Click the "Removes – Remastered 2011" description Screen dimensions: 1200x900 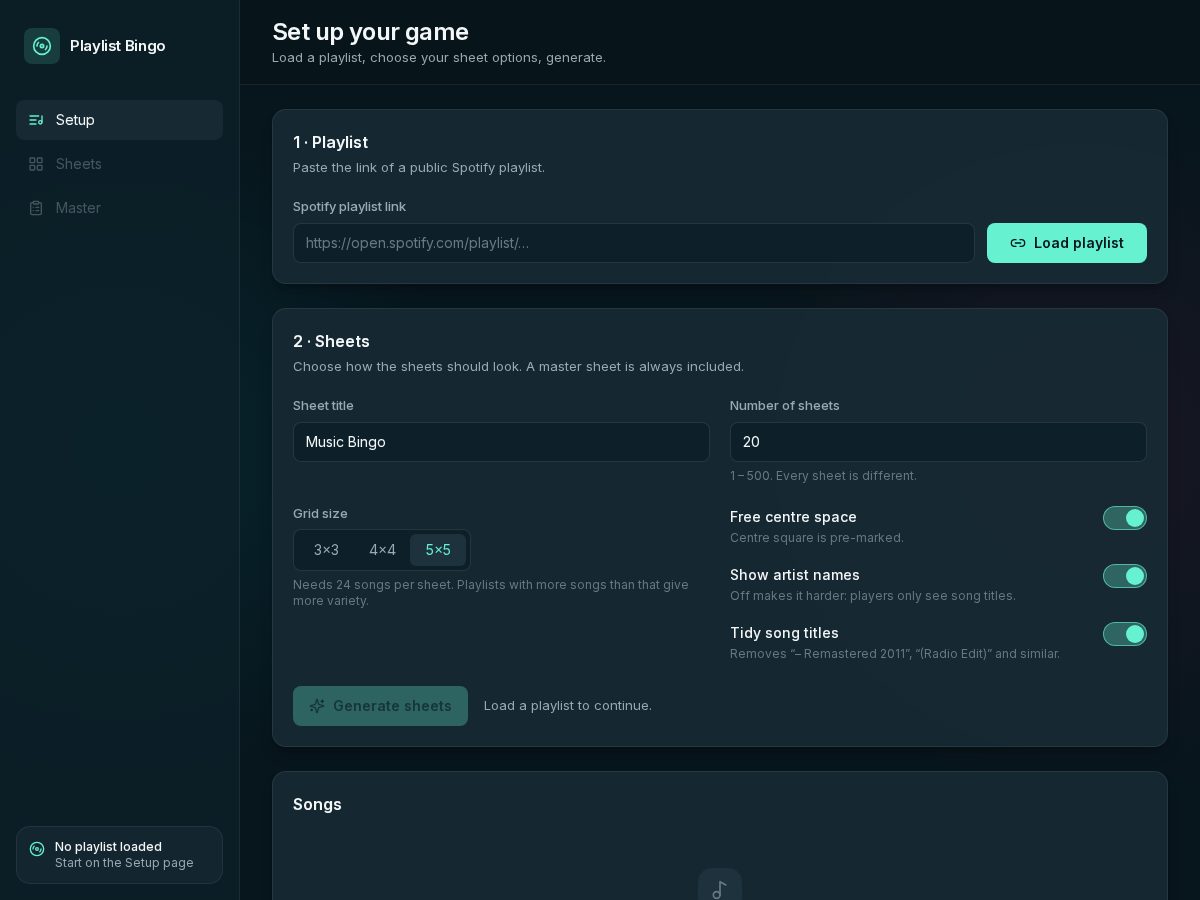tap(895, 654)
